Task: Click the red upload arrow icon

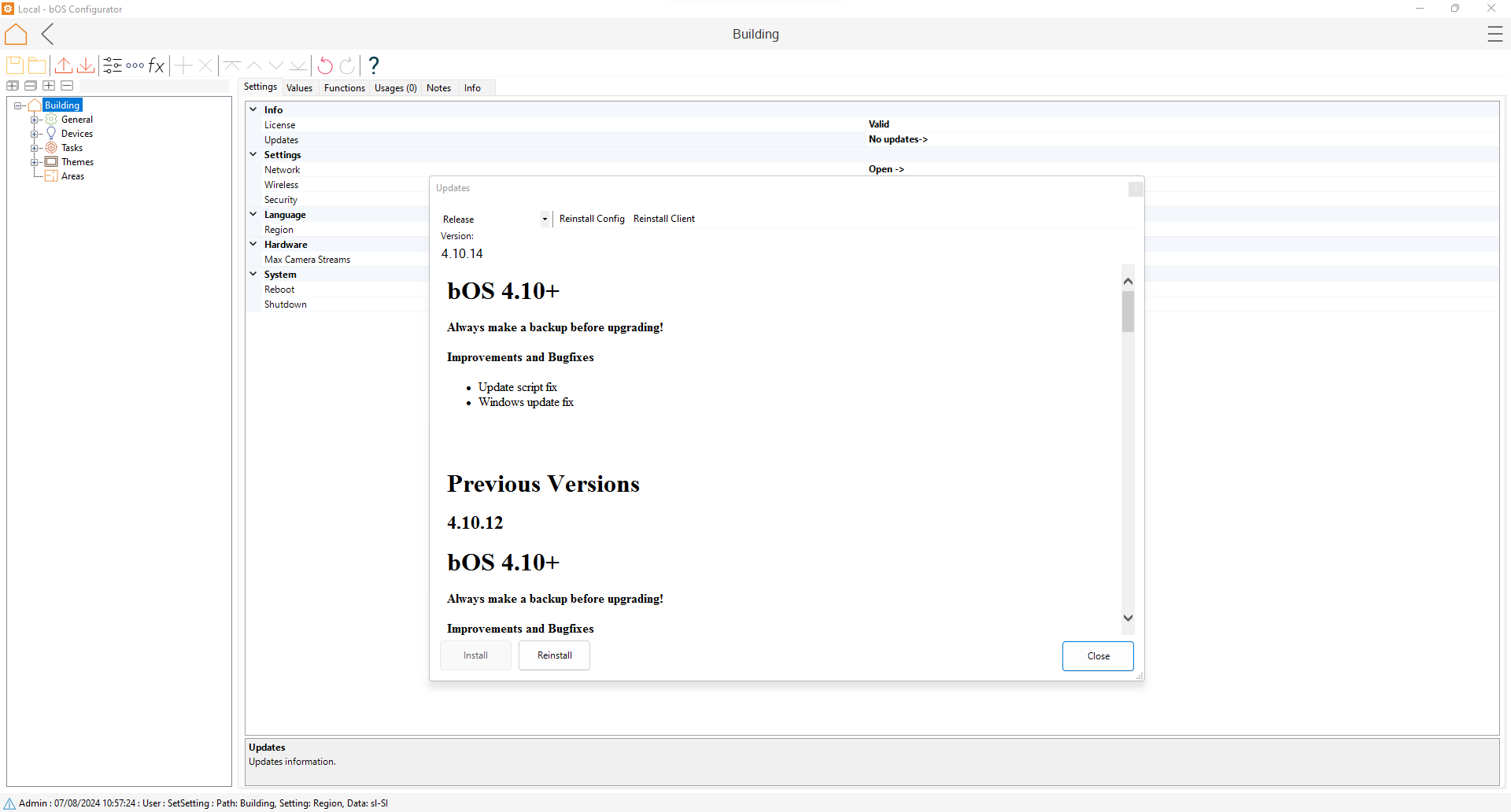Action: pyautogui.click(x=64, y=65)
